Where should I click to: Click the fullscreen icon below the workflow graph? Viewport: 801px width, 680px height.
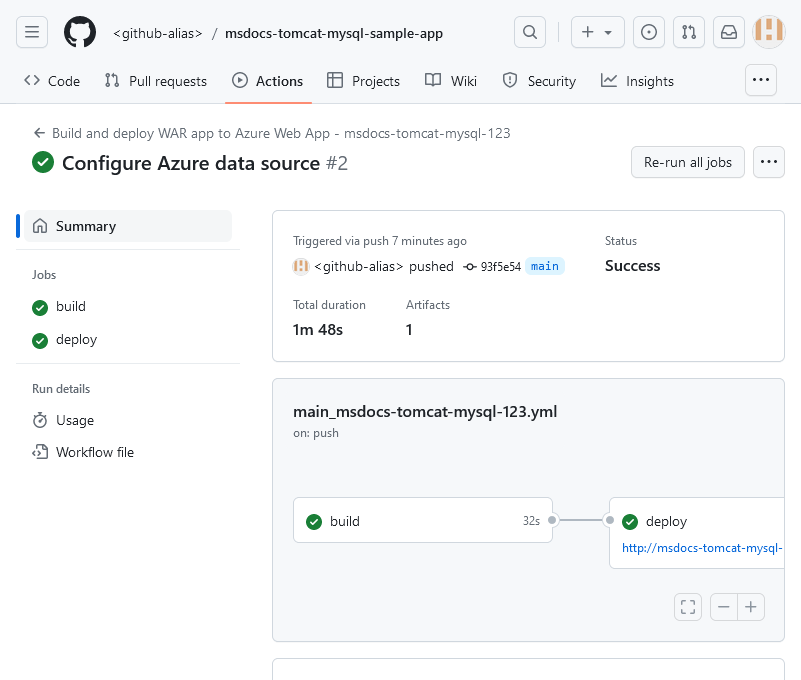pos(687,607)
